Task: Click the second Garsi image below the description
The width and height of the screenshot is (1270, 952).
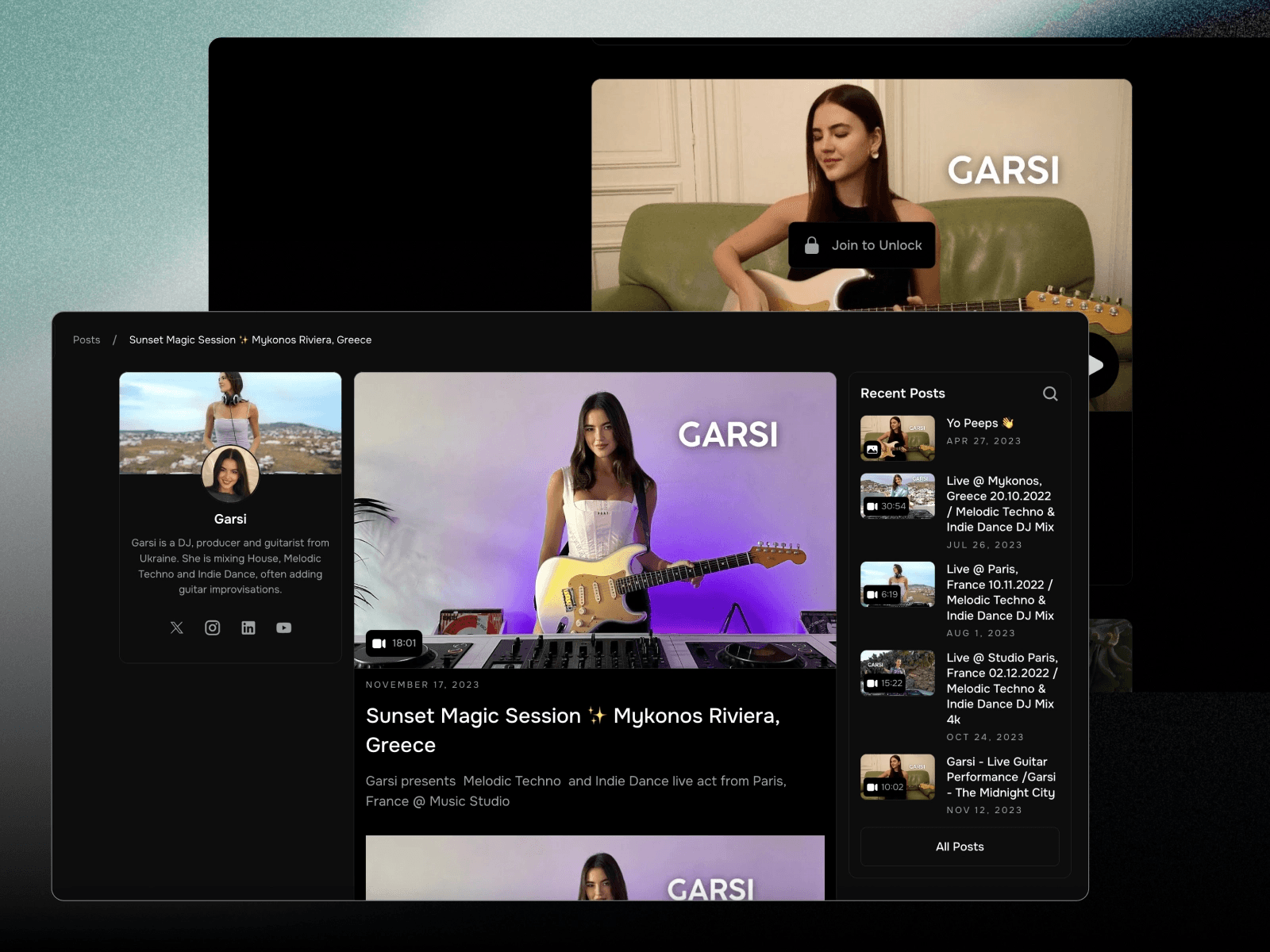Action: click(595, 868)
